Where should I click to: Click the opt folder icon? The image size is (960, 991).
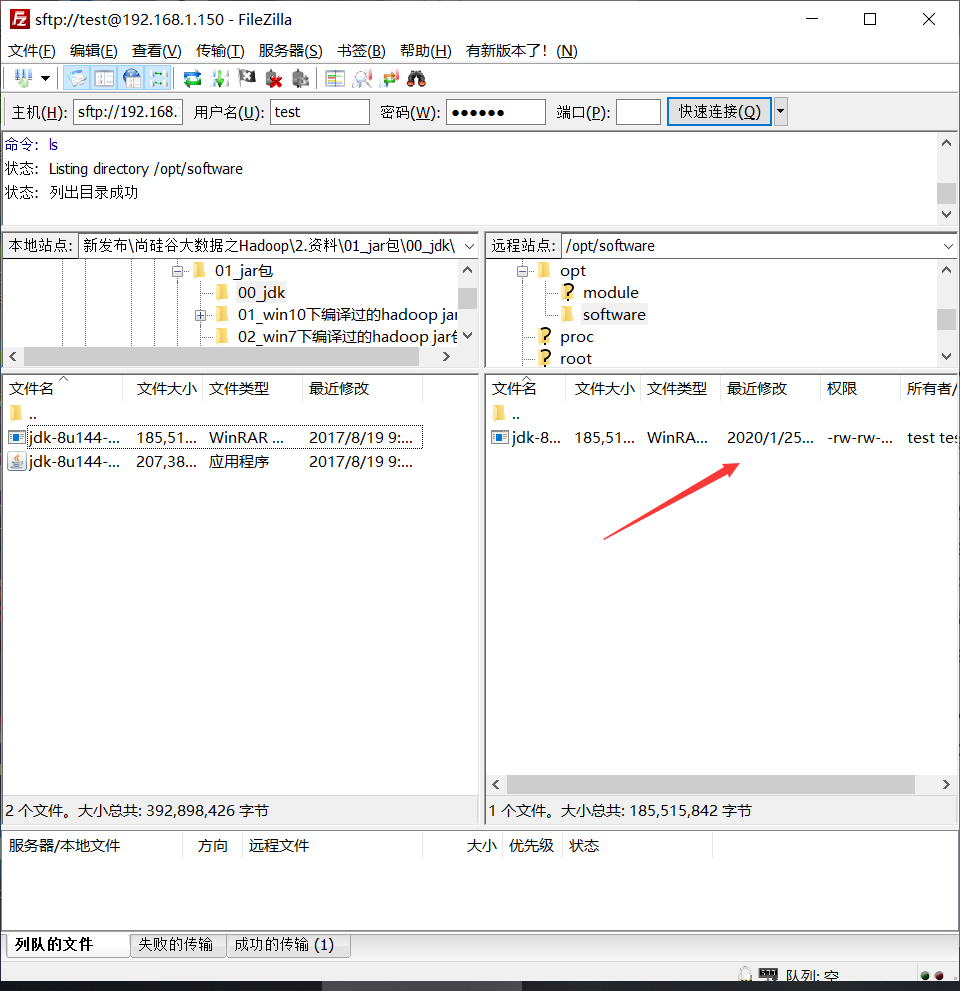point(545,271)
